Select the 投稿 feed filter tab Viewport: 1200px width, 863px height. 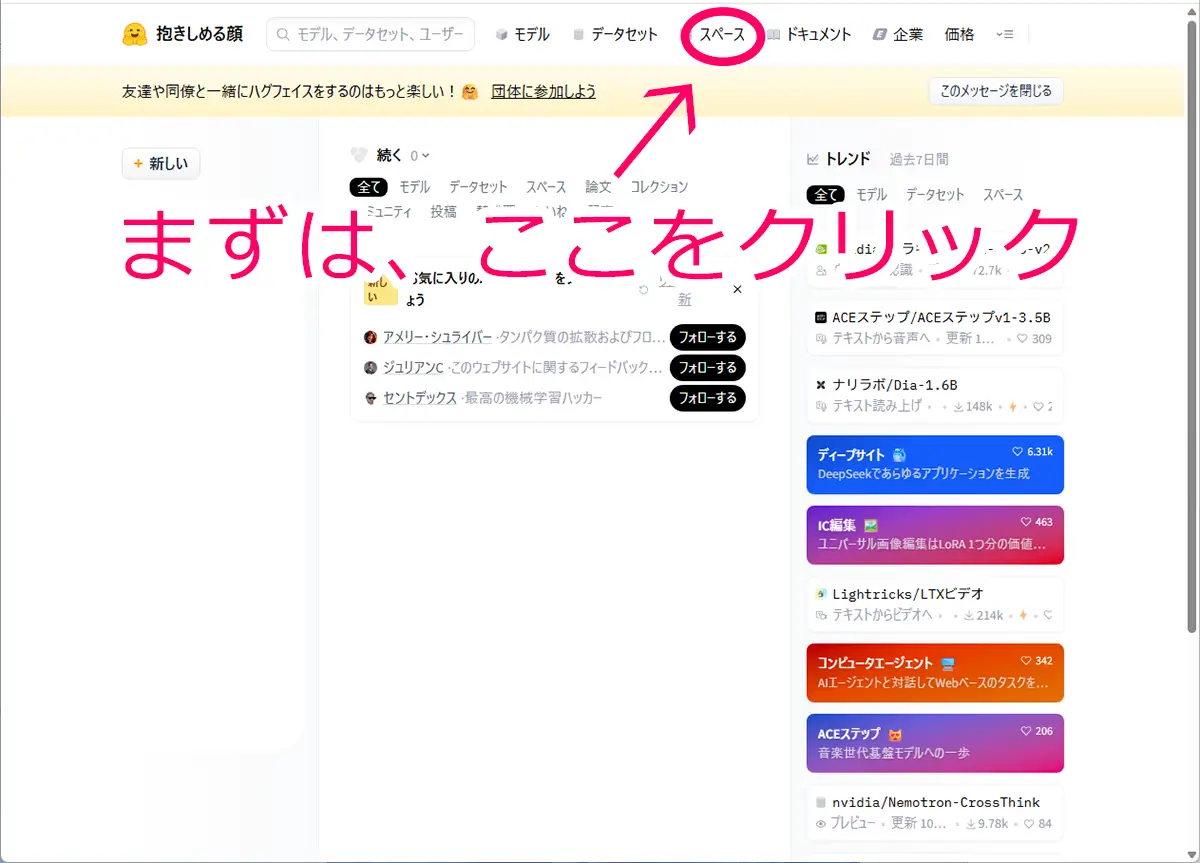pyautogui.click(x=444, y=212)
